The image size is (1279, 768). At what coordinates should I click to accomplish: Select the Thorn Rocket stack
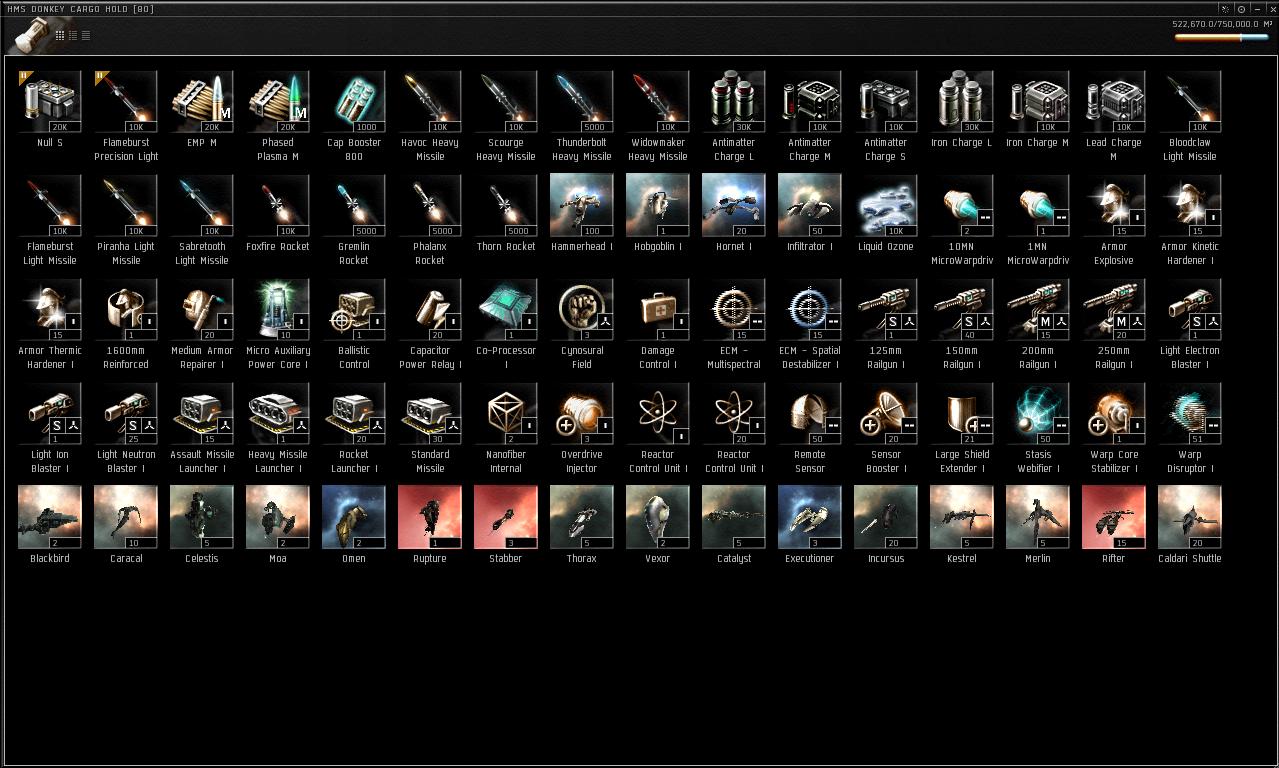click(x=506, y=205)
